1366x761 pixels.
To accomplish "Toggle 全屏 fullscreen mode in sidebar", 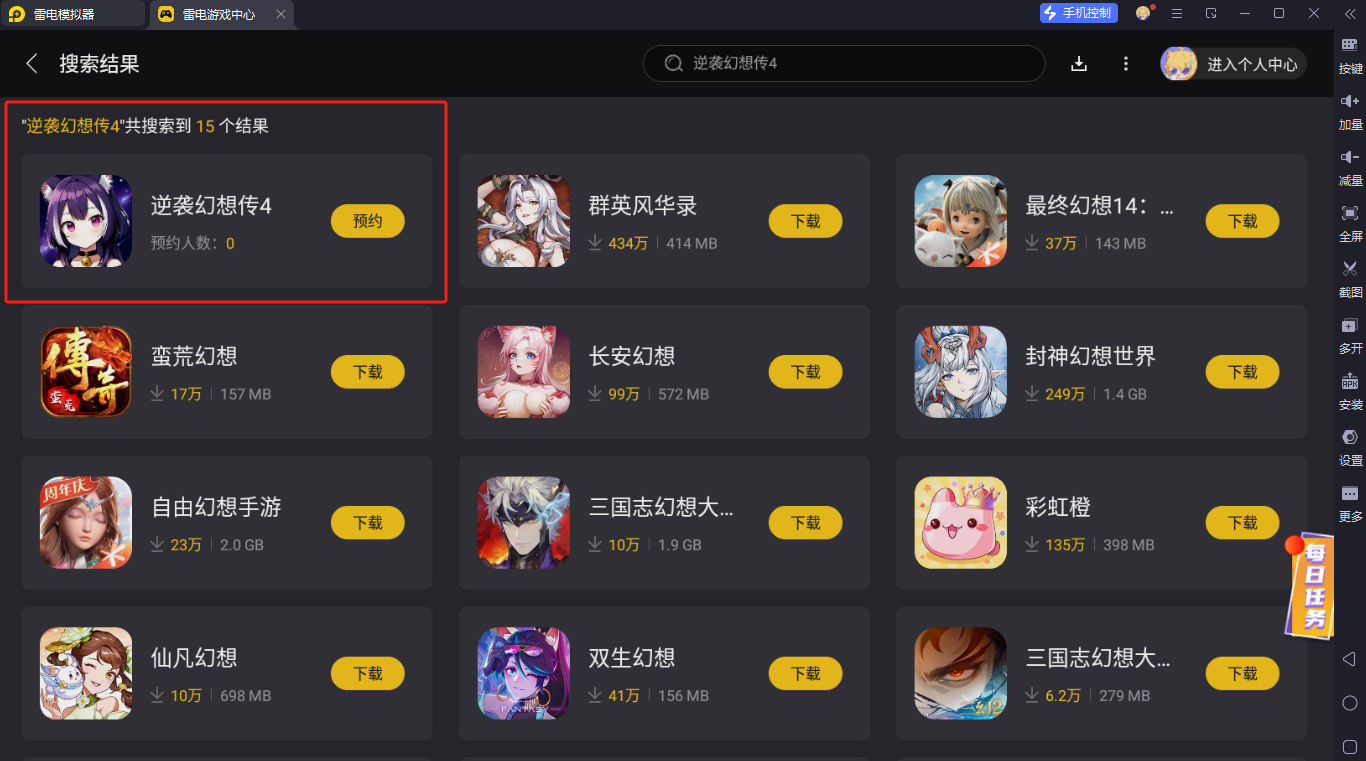I will point(1350,223).
